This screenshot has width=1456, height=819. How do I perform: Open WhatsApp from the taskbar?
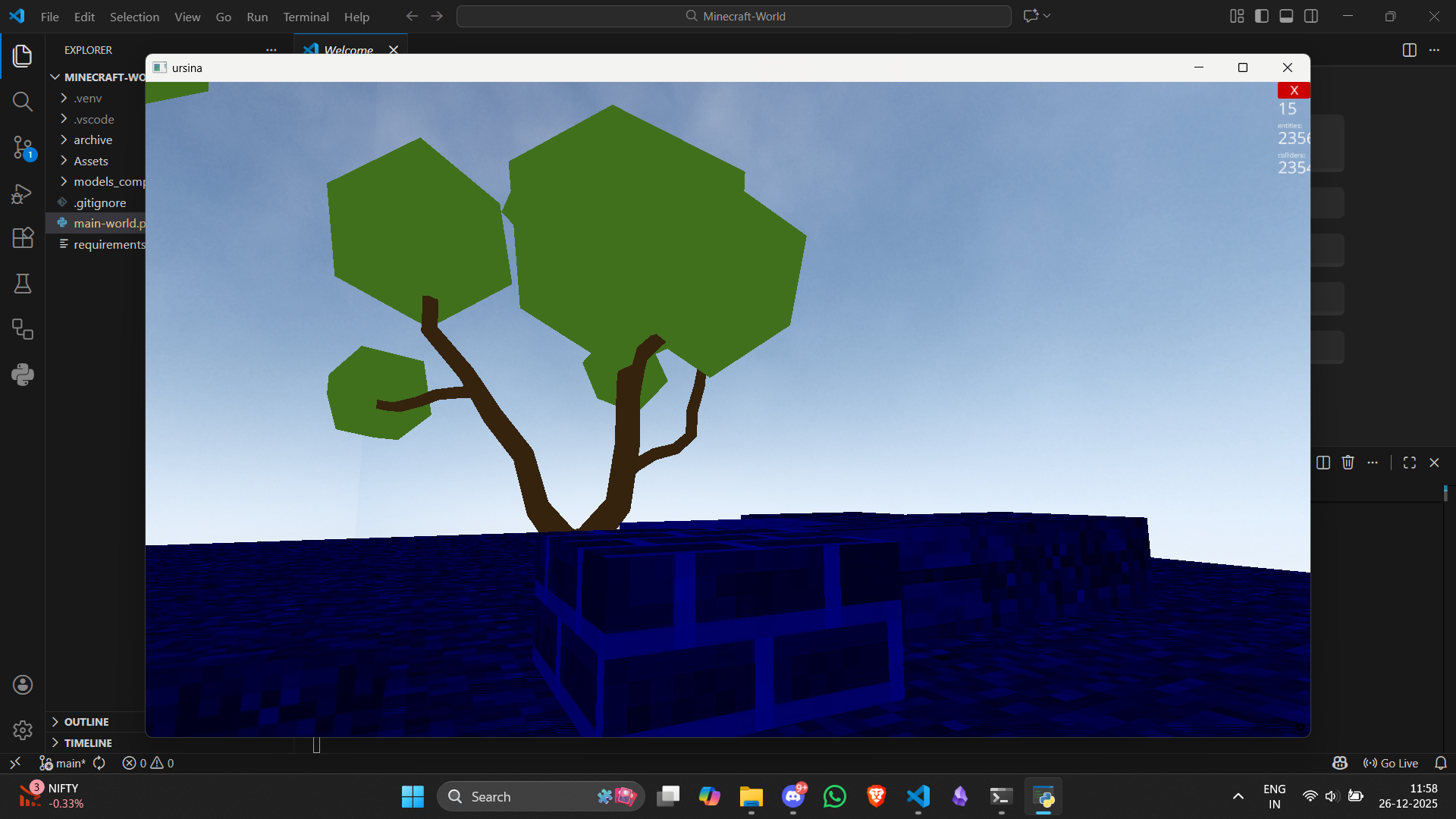click(834, 796)
